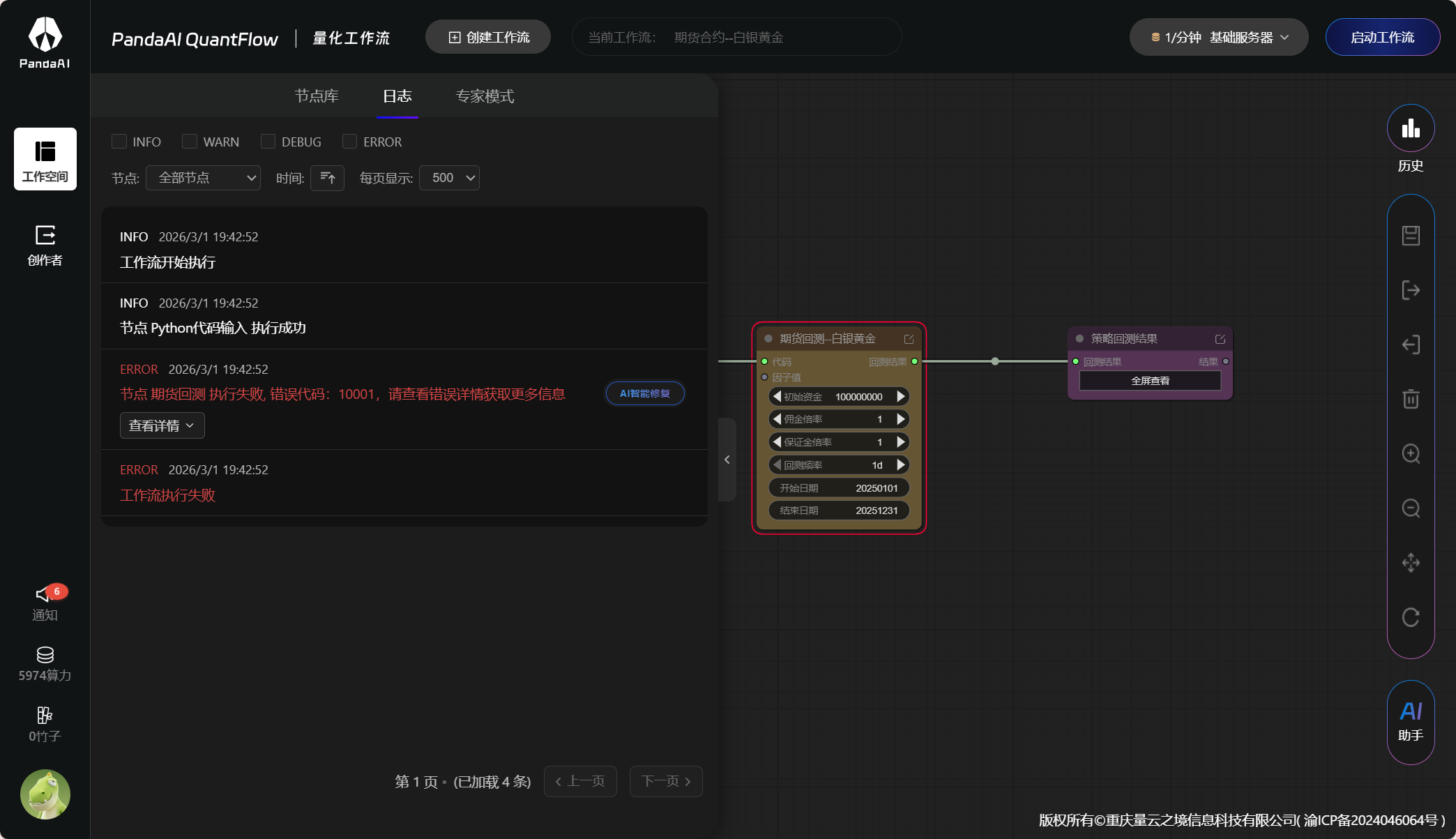Click the 启动工作流 button

(x=1383, y=37)
